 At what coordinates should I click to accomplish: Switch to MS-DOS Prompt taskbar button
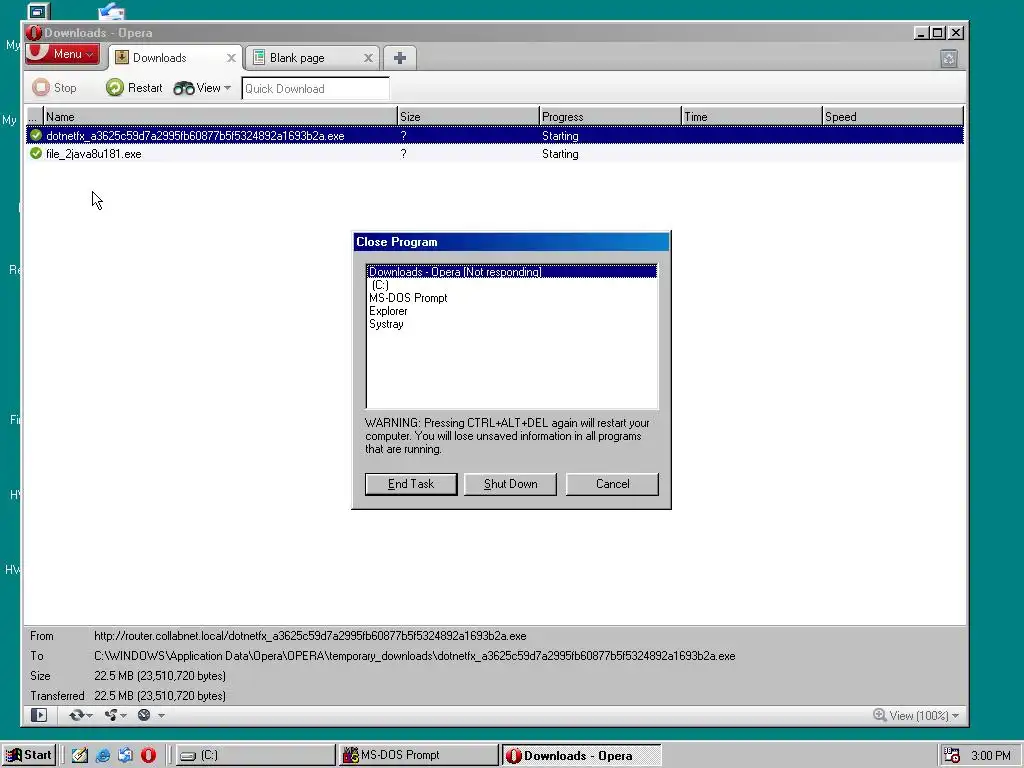[419, 756]
